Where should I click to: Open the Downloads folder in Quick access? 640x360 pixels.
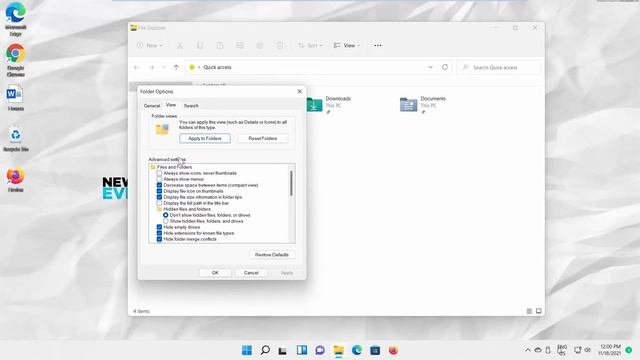coord(330,104)
